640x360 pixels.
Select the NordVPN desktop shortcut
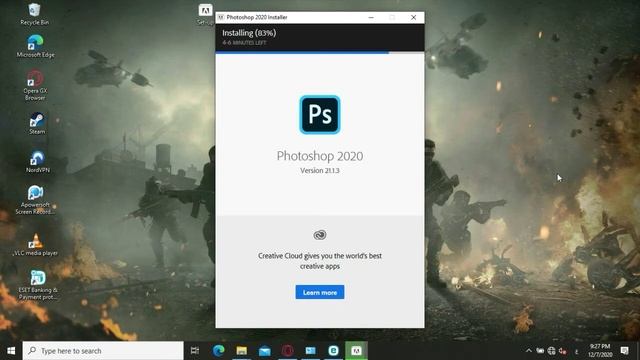click(x=38, y=162)
